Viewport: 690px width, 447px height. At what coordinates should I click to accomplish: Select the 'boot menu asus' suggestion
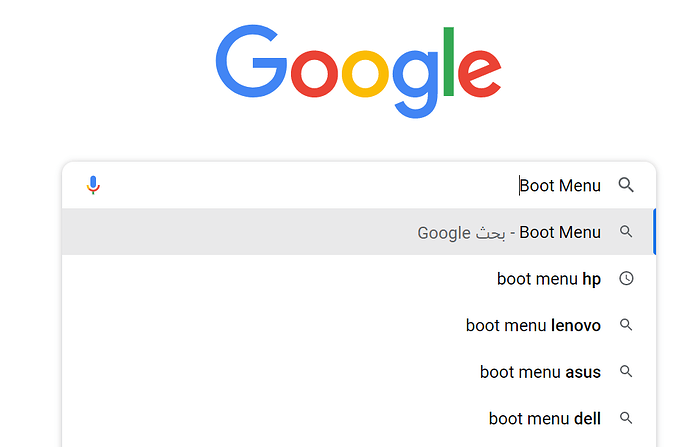(540, 372)
